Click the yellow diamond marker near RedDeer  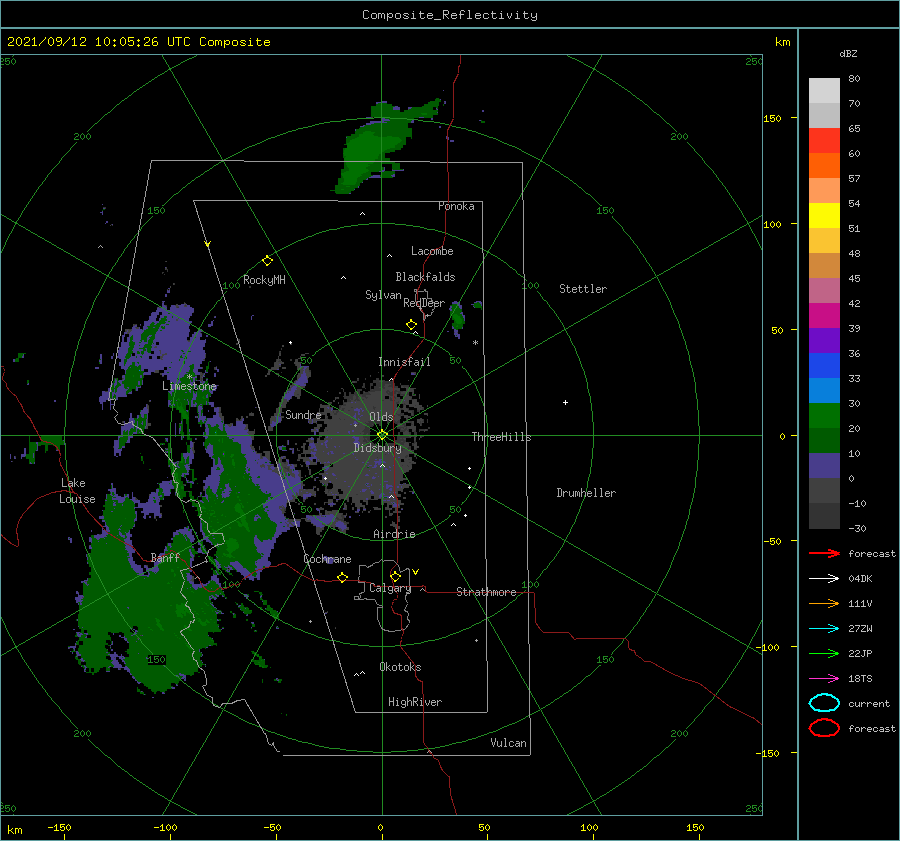[x=411, y=324]
